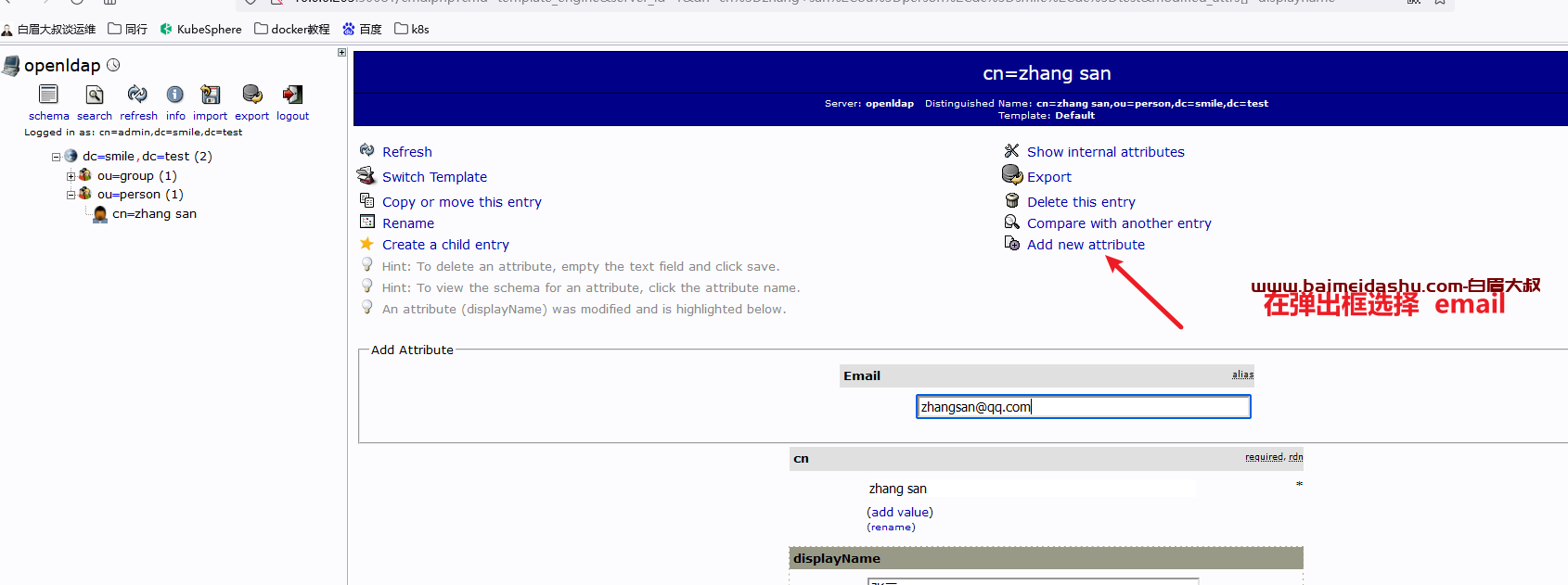Image resolution: width=1568 pixels, height=585 pixels.
Task: Click Compare with another entry link
Action: pos(1119,223)
